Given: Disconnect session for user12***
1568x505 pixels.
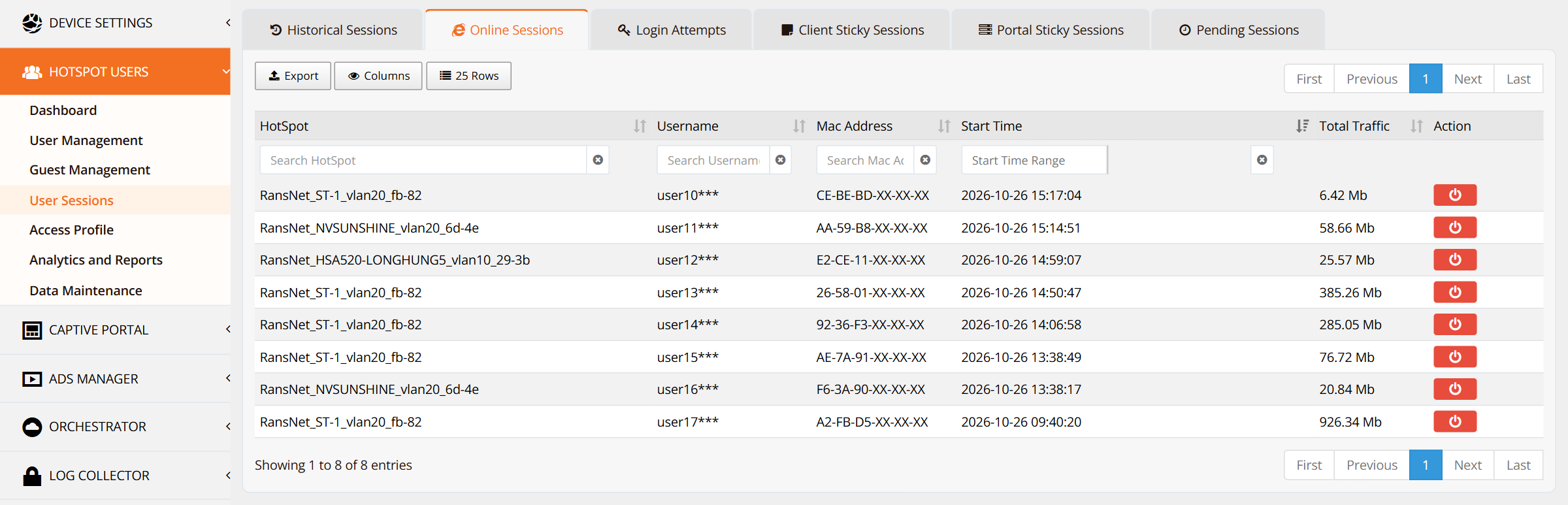Looking at the screenshot, I should point(1455,259).
